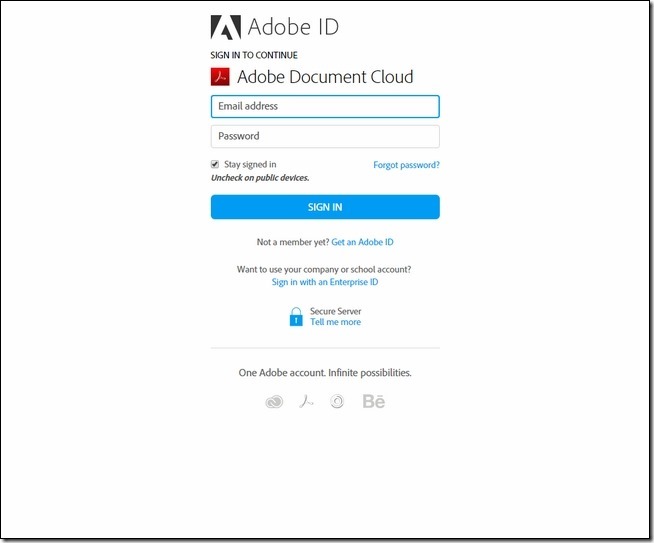The width and height of the screenshot is (654, 543).
Task: Click the SIGN IN button
Action: [x=325, y=207]
